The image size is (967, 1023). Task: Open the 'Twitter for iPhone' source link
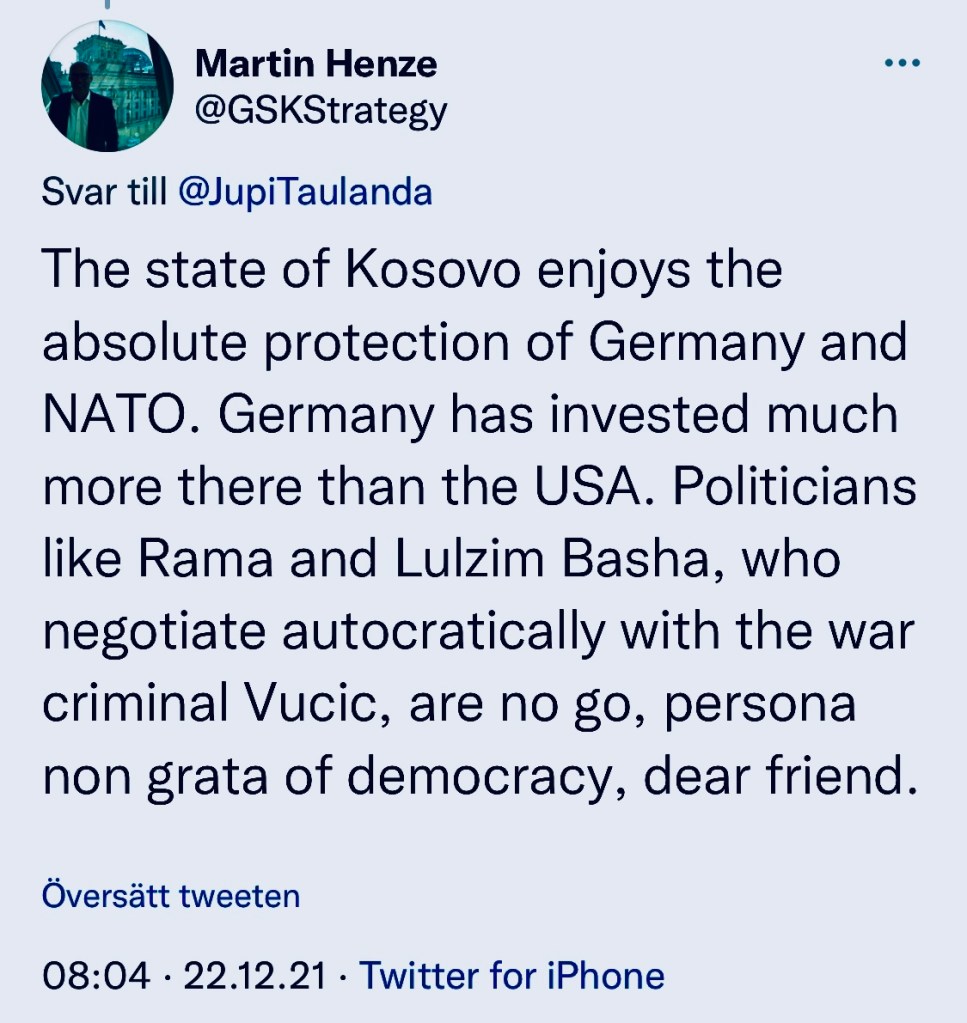pos(511,974)
